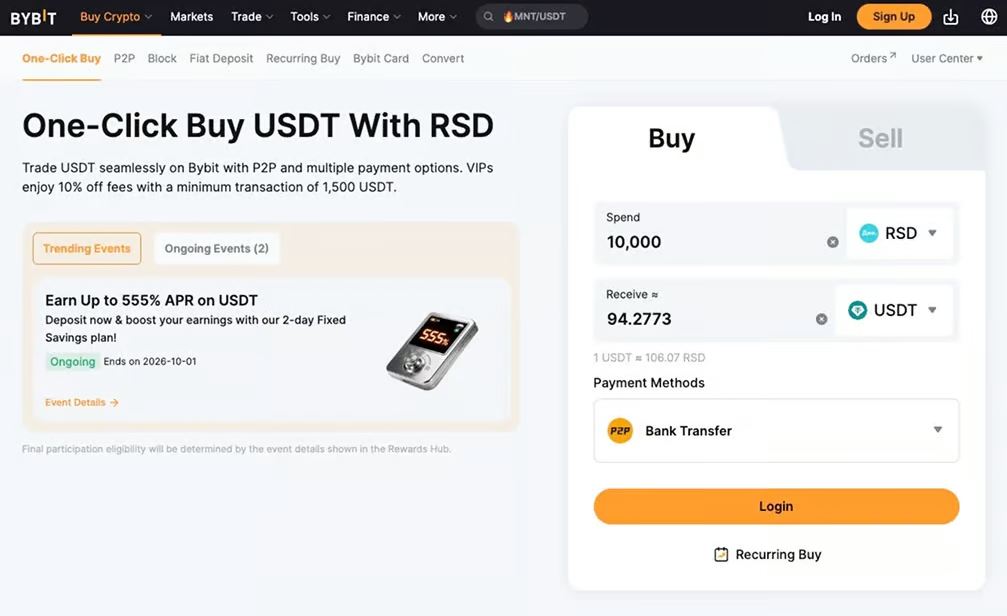Viewport: 1007px width, 616px height.
Task: Open the Trade menu
Action: (x=252, y=17)
